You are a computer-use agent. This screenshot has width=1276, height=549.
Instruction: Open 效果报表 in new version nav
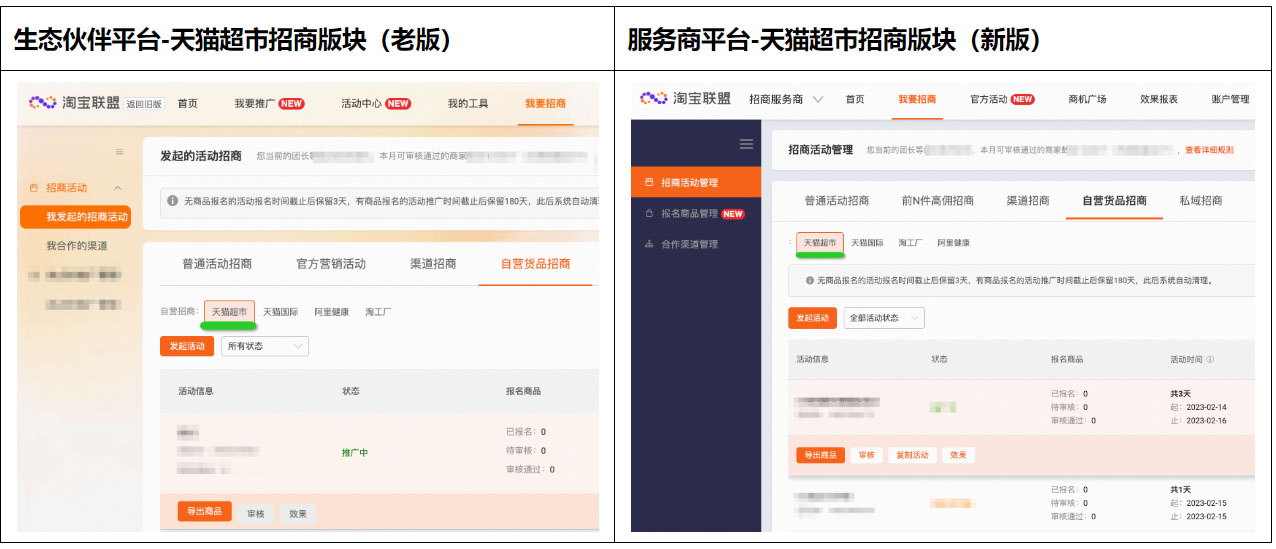pyautogui.click(x=1159, y=99)
